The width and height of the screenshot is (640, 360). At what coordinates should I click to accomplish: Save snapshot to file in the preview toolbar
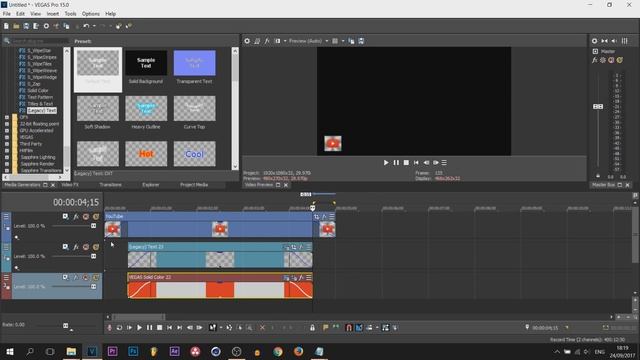(x=361, y=41)
